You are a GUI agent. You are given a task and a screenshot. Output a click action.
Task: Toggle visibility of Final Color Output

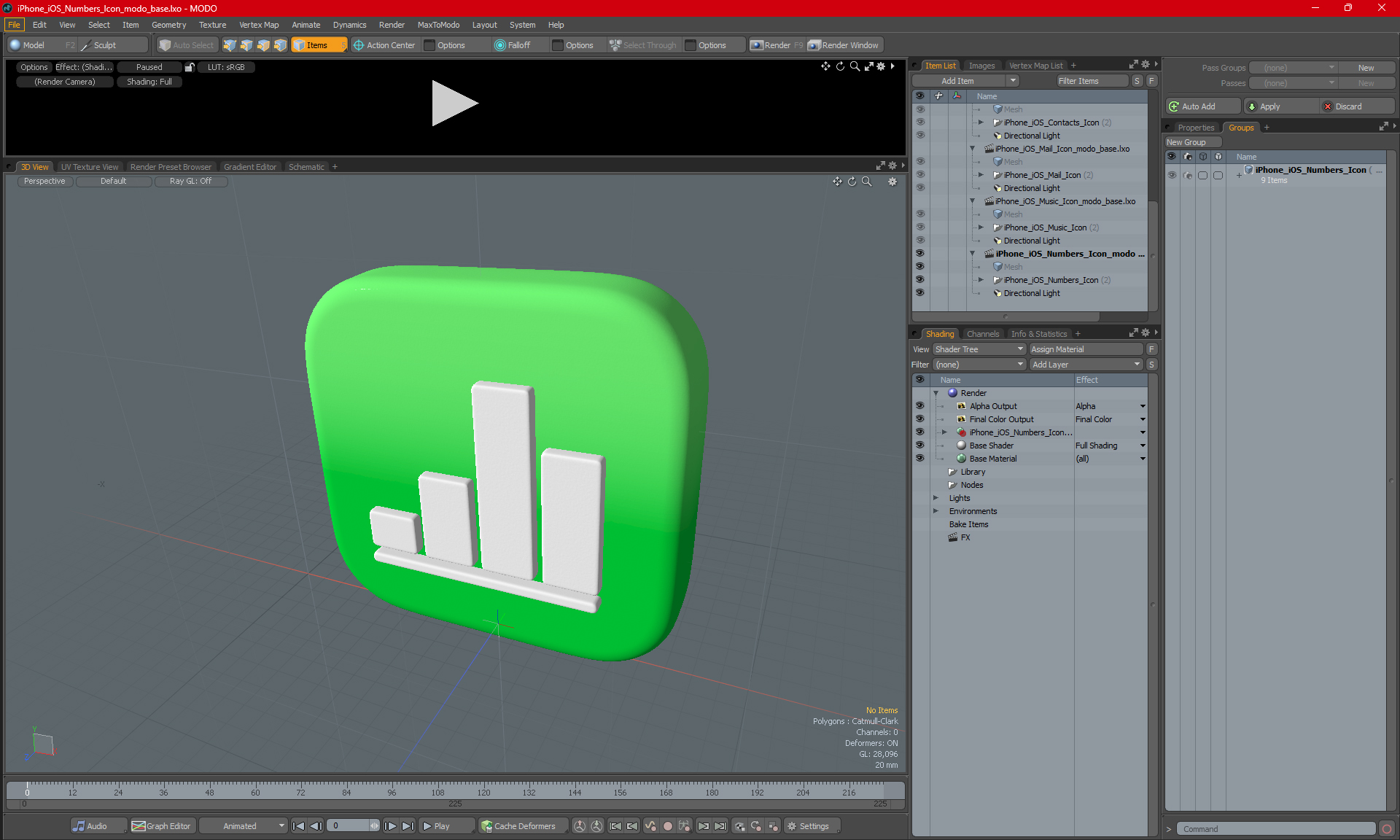coord(919,419)
